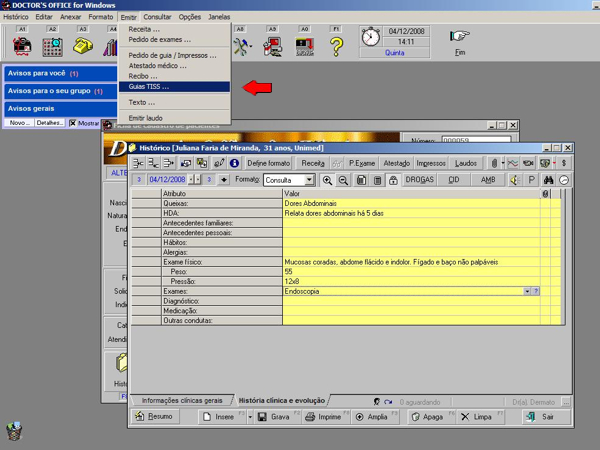Viewport: 600px width, 450px height.
Task: Click the recycle bin icon on desktop
Action: coord(13,432)
